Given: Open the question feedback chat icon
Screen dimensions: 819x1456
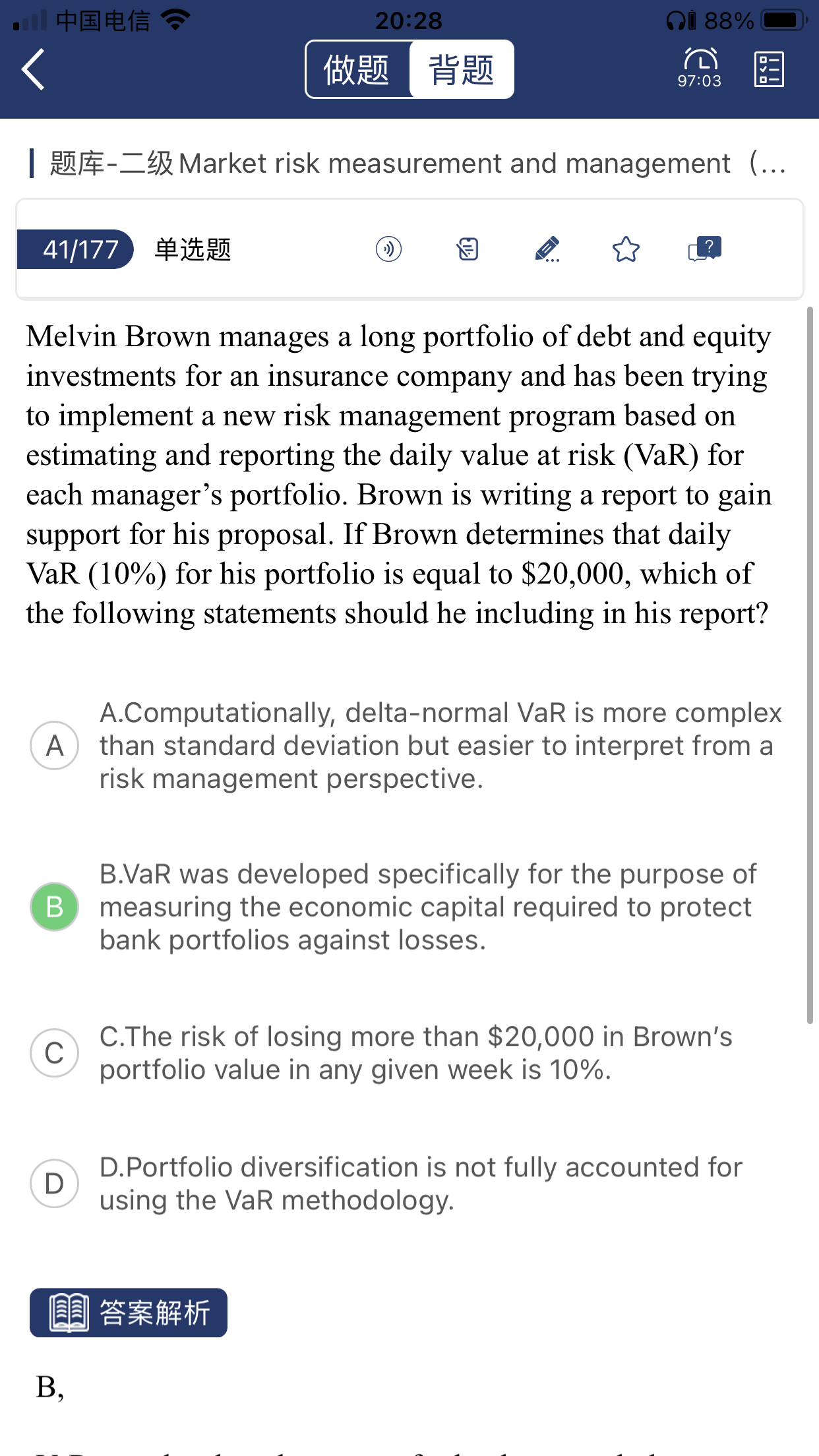Looking at the screenshot, I should click(x=705, y=249).
